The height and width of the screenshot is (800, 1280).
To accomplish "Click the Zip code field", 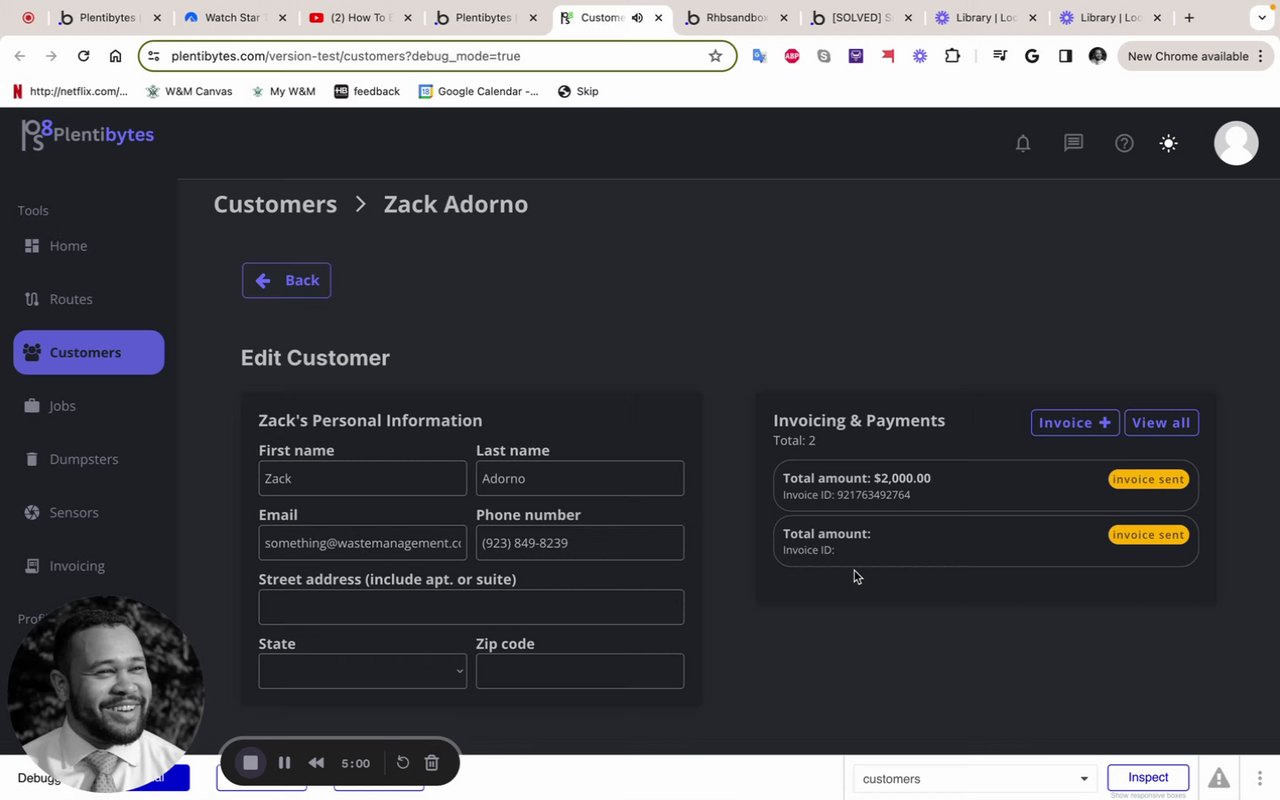I will click(580, 671).
